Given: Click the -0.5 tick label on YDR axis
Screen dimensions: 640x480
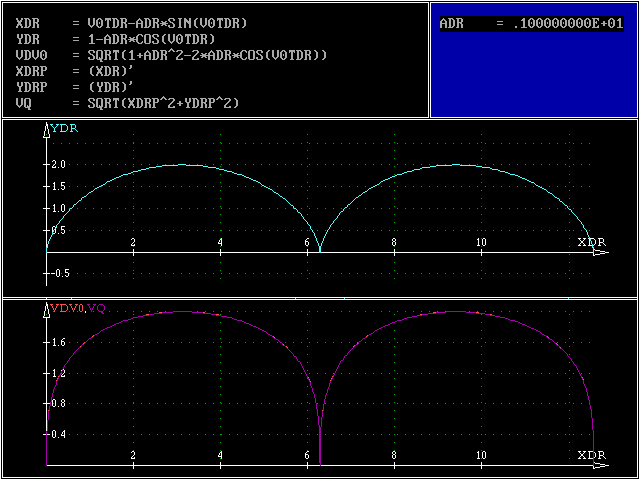Looking at the screenshot, I should pos(61,272).
